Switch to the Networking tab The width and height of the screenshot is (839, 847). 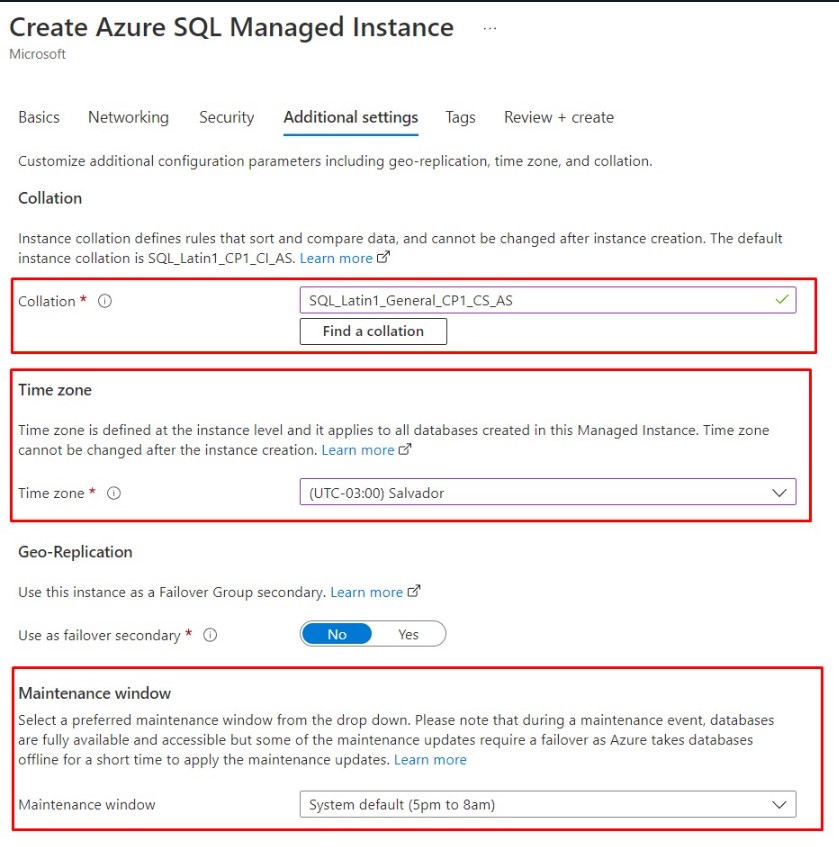tap(128, 117)
